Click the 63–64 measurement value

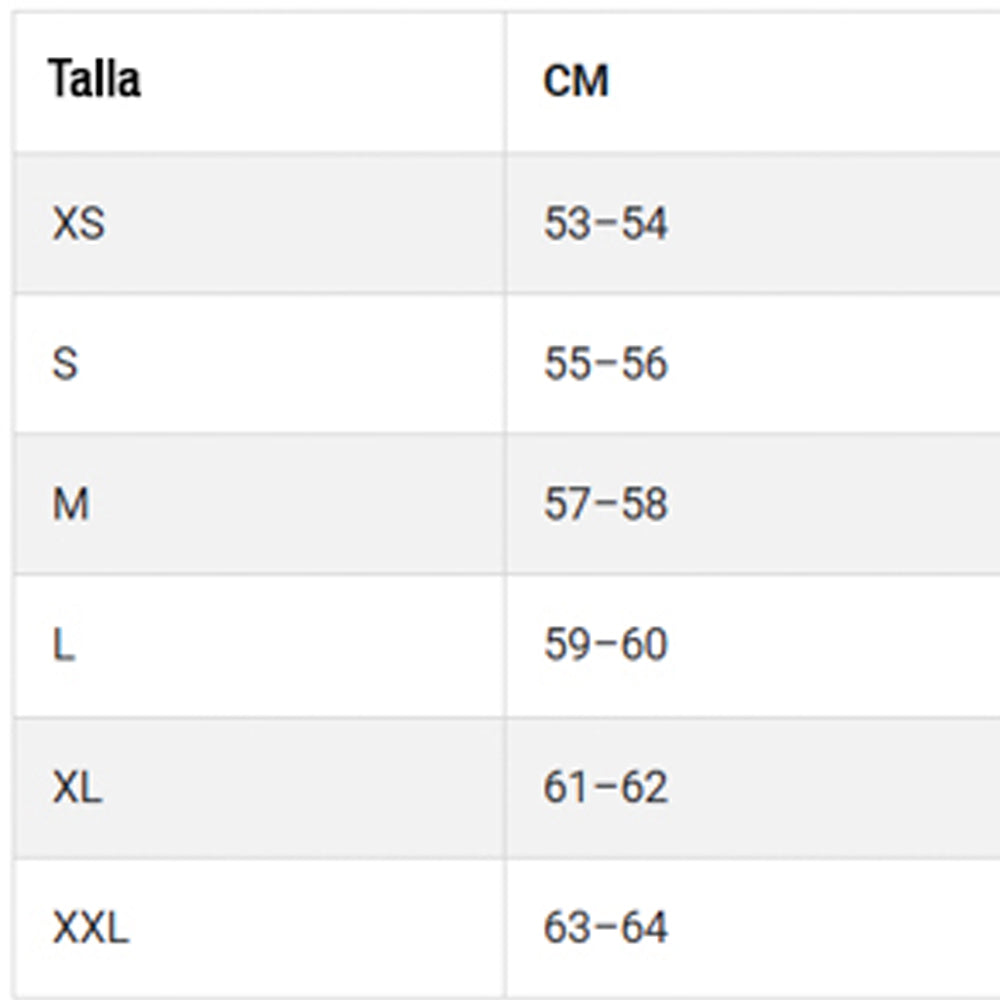pyautogui.click(x=605, y=929)
